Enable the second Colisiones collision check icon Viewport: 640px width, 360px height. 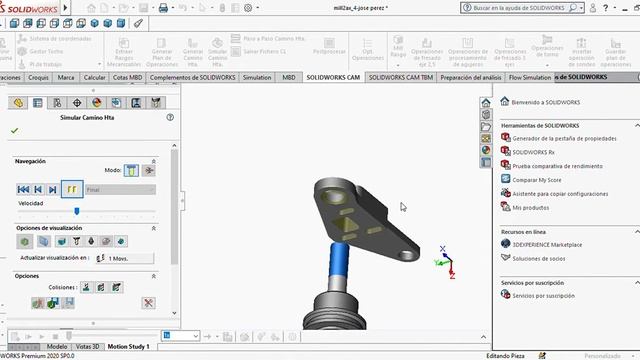[101, 287]
